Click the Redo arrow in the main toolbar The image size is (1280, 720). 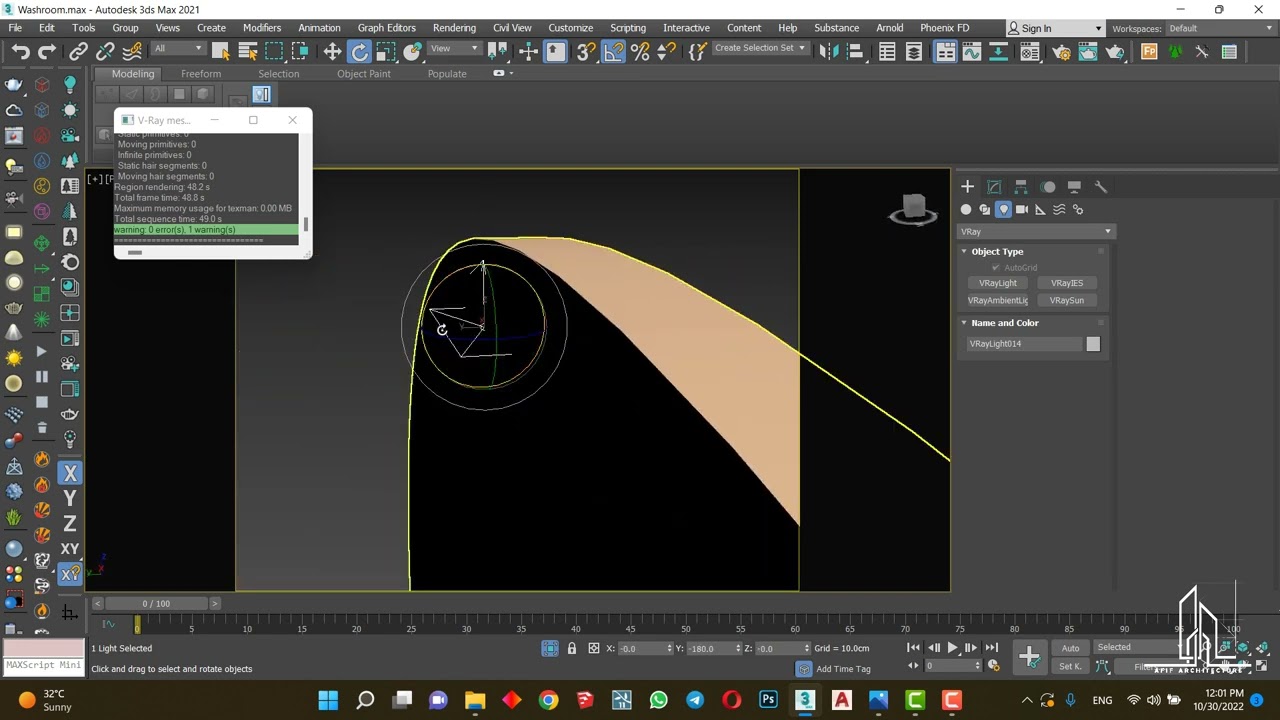(x=46, y=52)
